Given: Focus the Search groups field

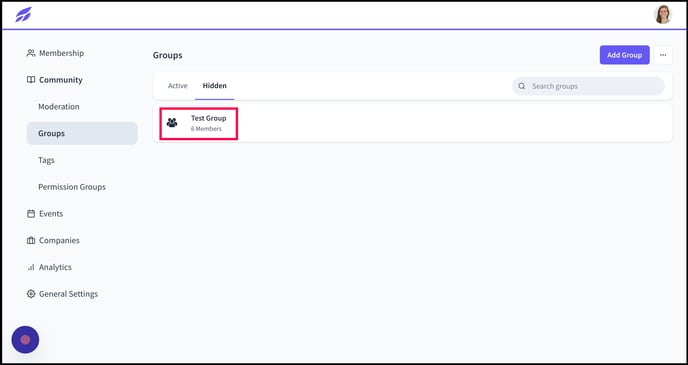Looking at the screenshot, I should (589, 86).
